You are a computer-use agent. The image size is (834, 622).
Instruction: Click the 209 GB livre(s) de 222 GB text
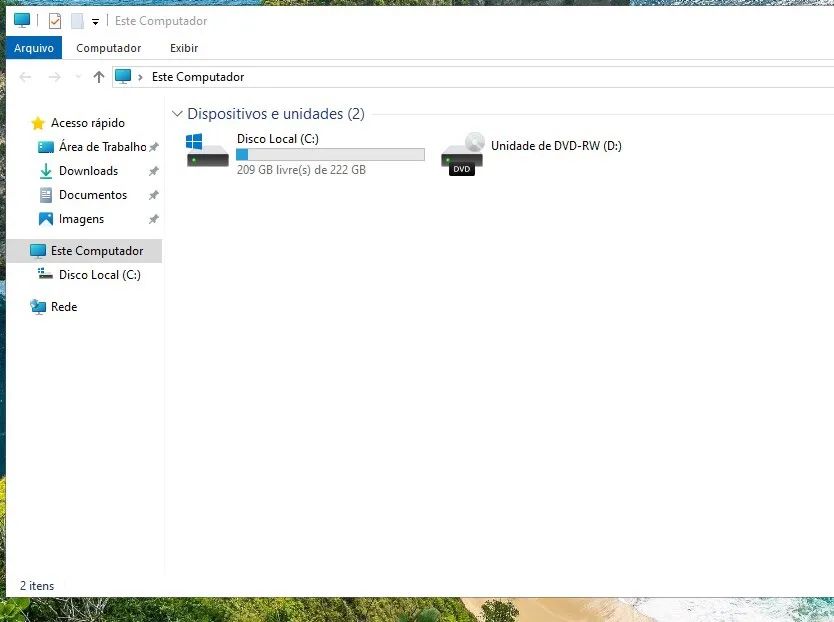[x=301, y=170]
